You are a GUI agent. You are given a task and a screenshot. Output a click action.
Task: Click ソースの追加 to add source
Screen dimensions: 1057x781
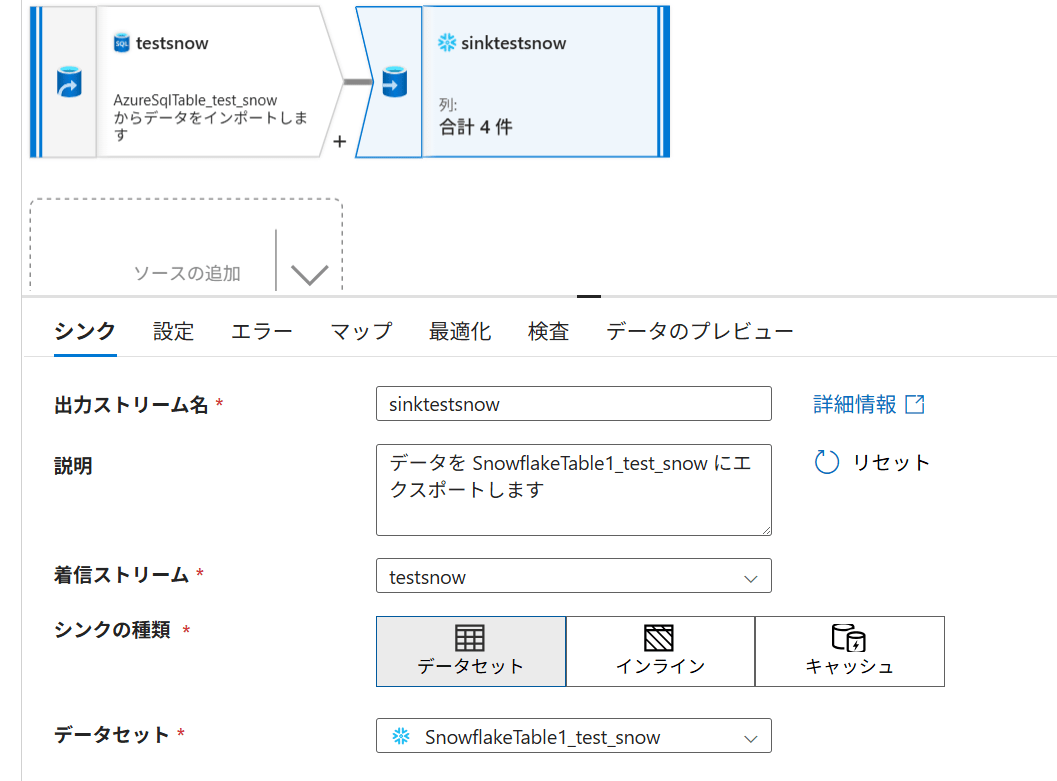[187, 273]
